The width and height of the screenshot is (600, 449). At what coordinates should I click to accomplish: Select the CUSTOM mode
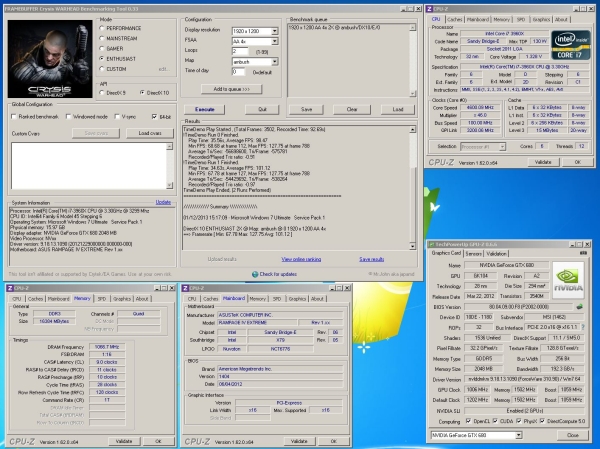point(102,69)
